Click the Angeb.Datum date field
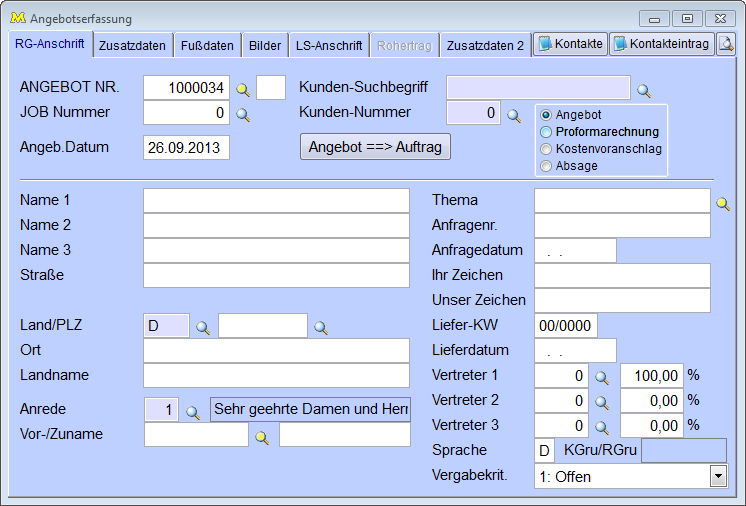 click(x=186, y=148)
